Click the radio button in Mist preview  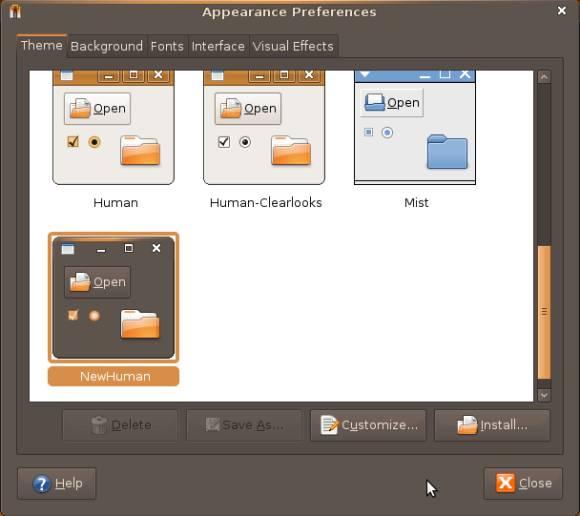[x=387, y=132]
